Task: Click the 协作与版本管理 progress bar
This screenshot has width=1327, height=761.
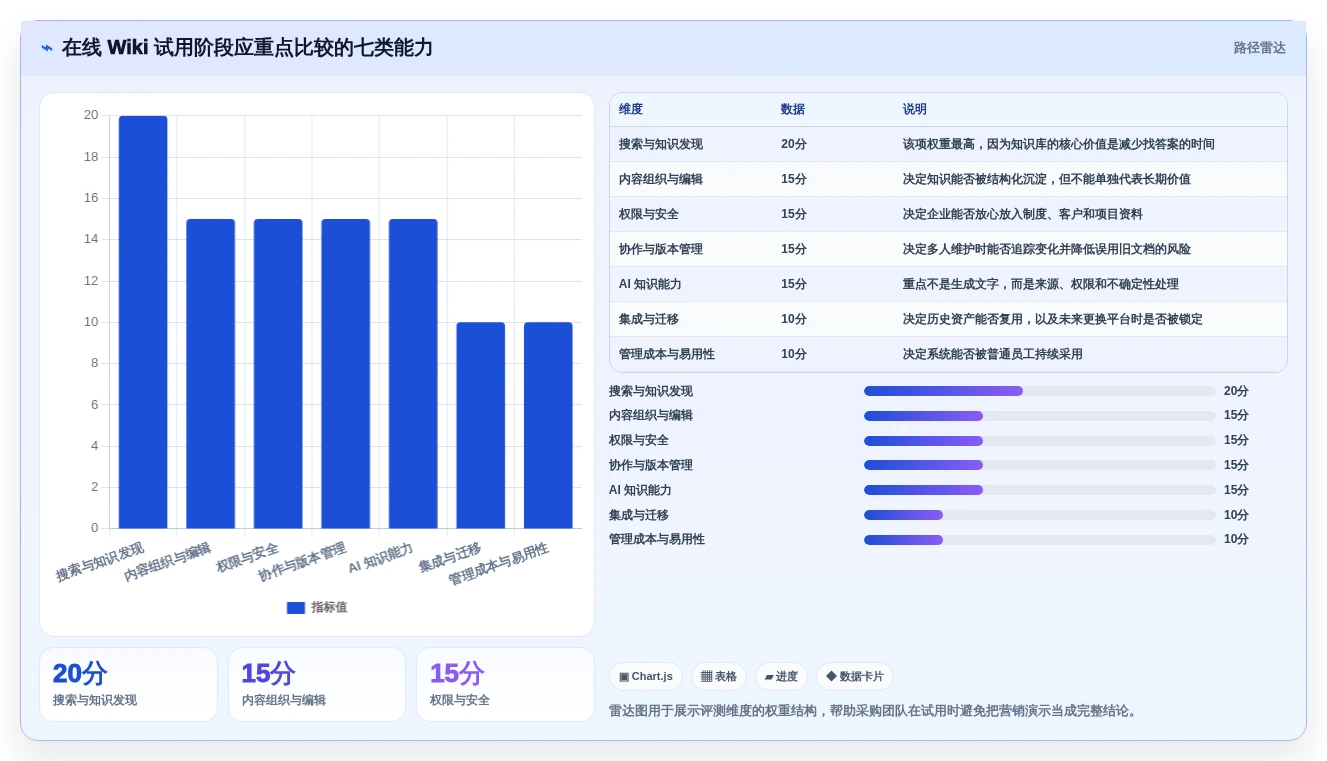Action: 1040,465
